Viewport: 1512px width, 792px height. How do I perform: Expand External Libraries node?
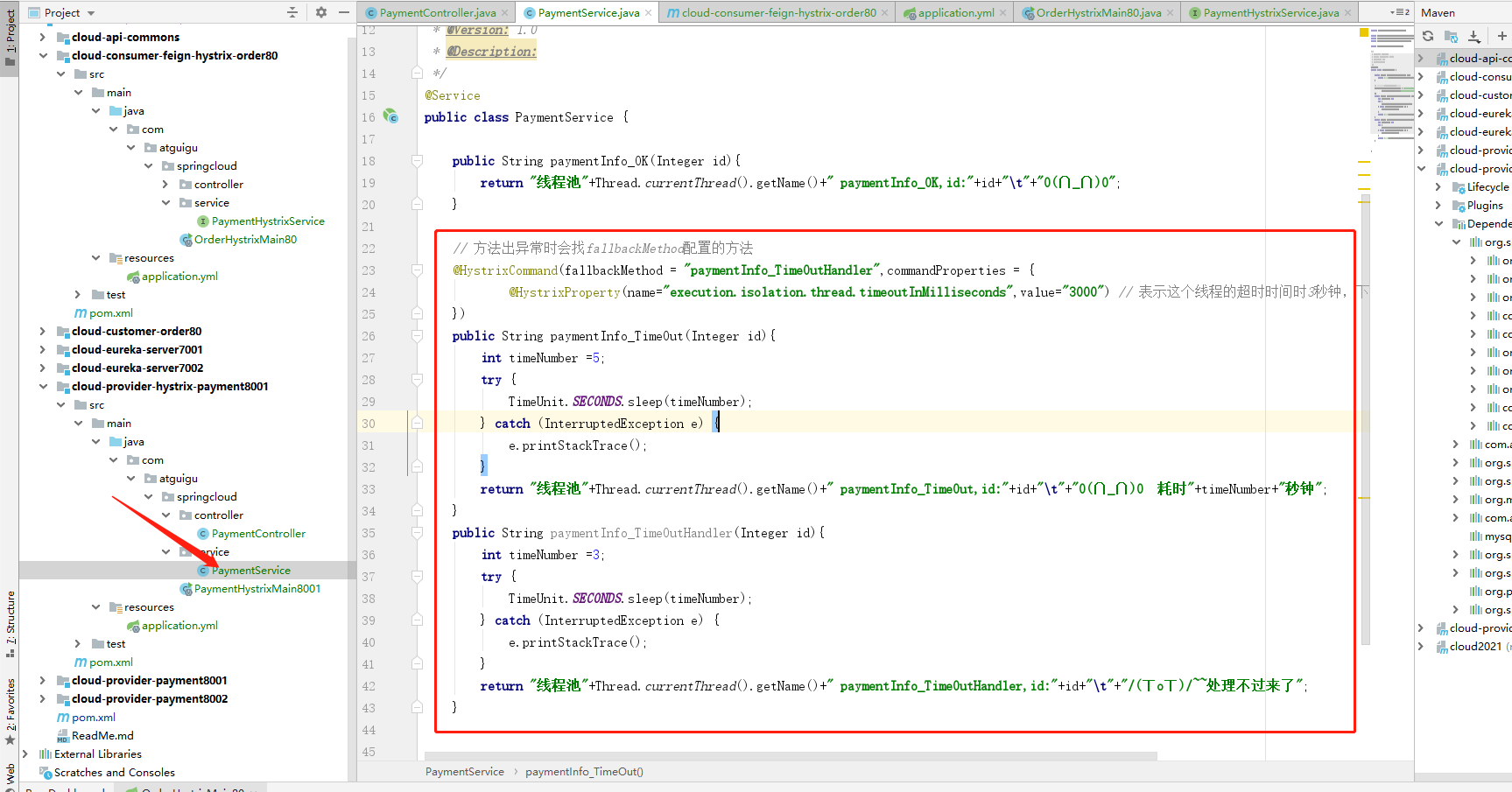click(x=25, y=753)
